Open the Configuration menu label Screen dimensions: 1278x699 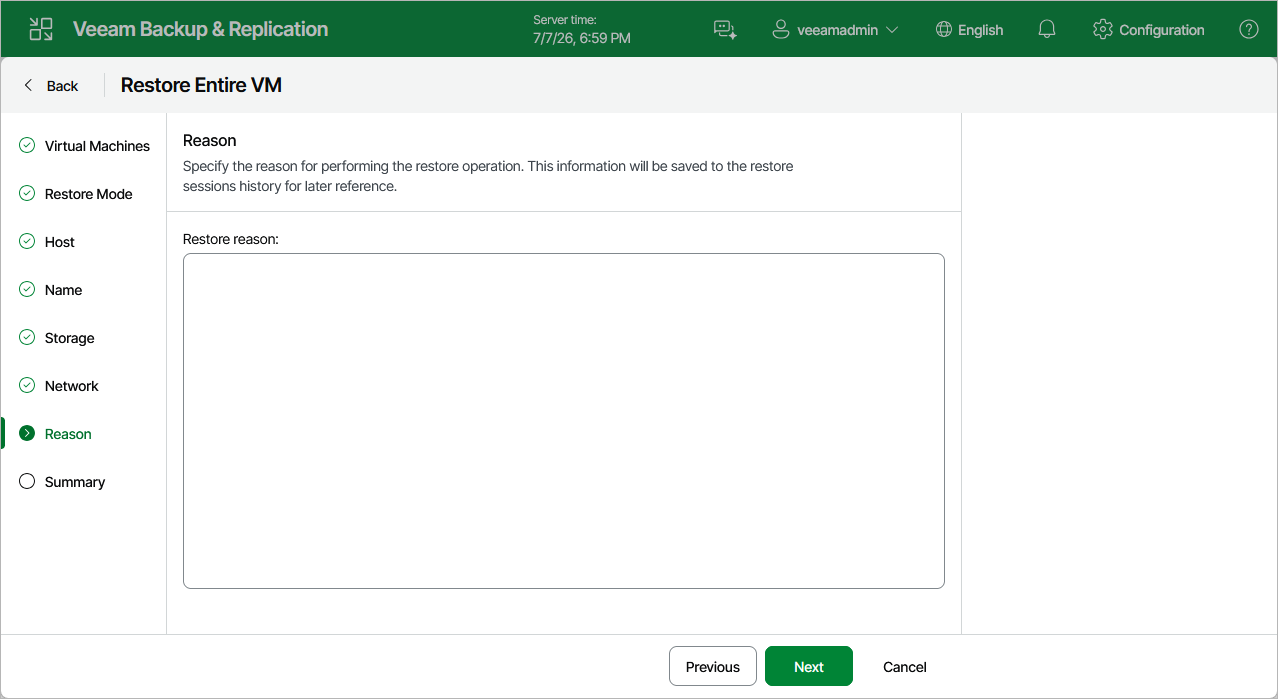tap(1161, 30)
